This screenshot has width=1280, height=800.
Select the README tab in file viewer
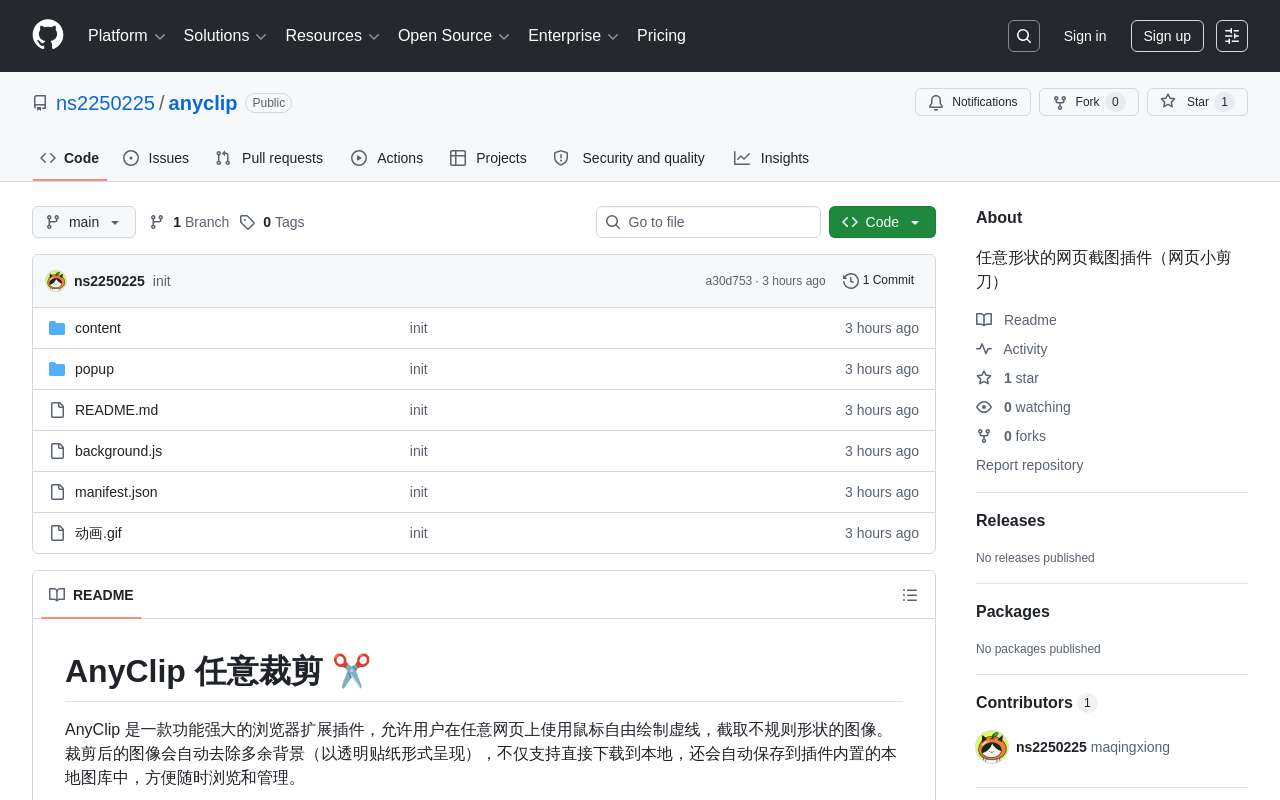(x=91, y=595)
